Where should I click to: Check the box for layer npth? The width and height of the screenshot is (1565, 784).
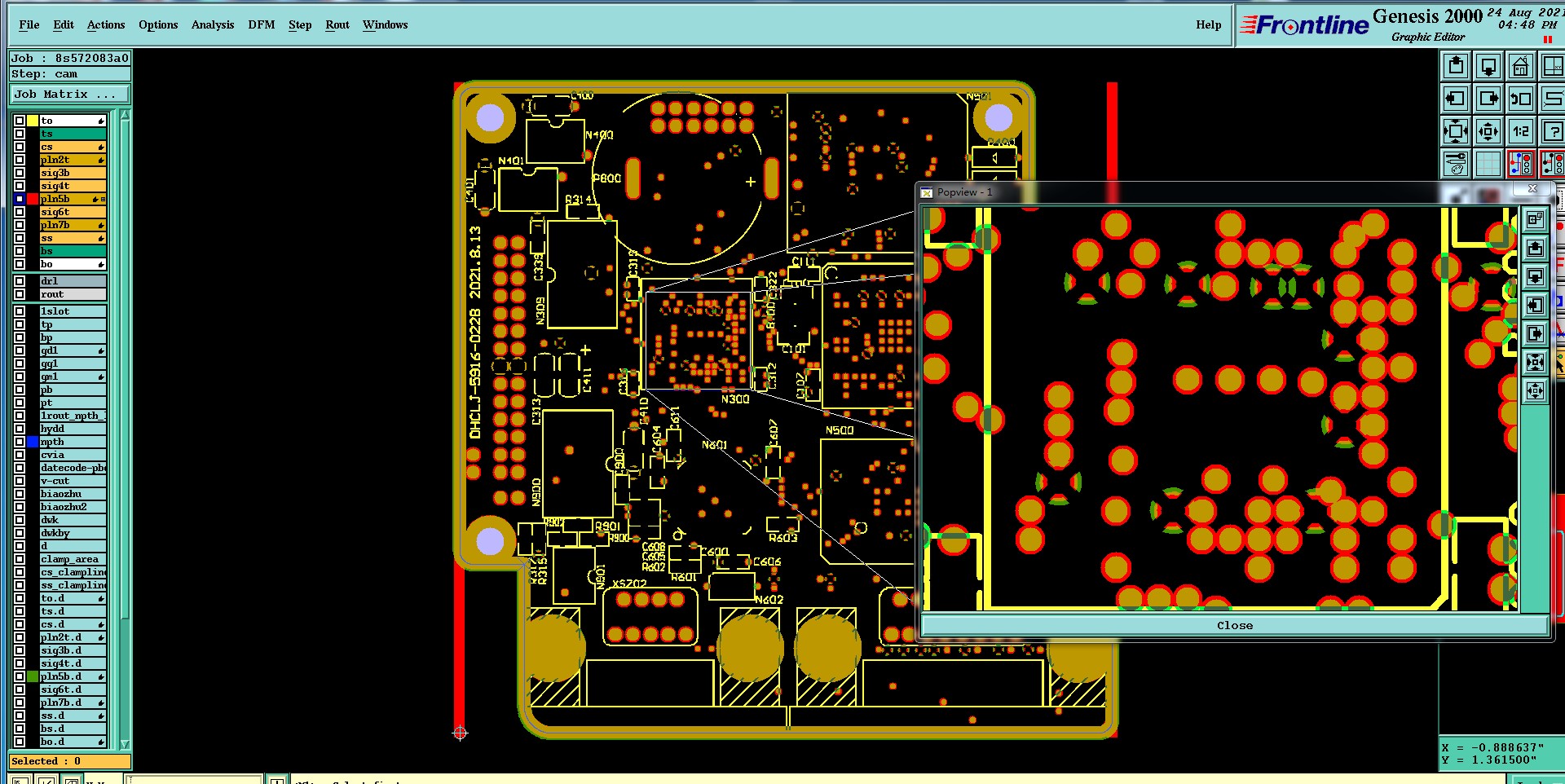click(x=20, y=442)
